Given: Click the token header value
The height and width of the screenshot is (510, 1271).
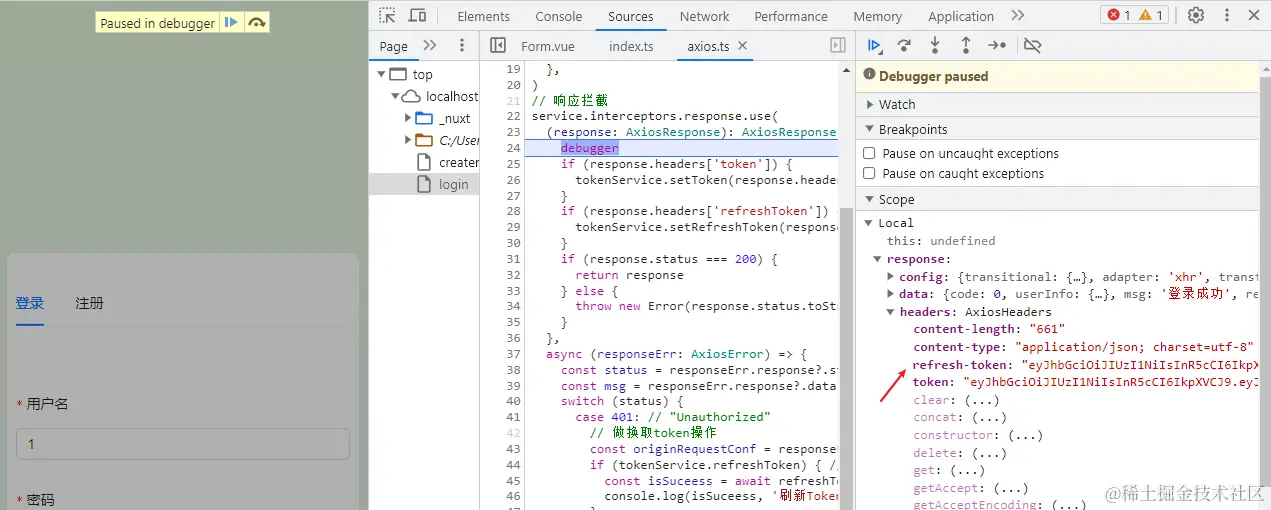Looking at the screenshot, I should [1111, 382].
